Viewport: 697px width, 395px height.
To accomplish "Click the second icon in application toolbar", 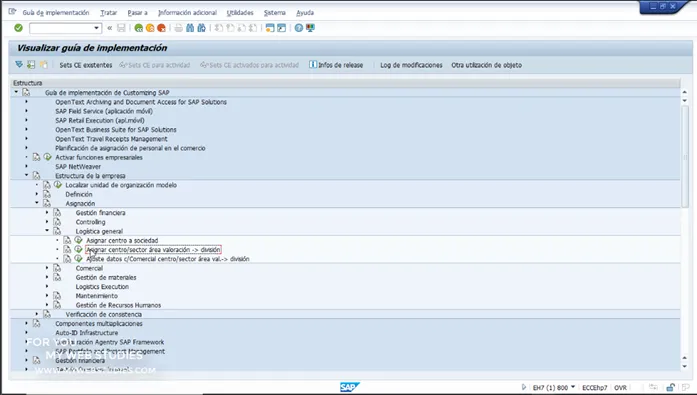I will click(31, 65).
